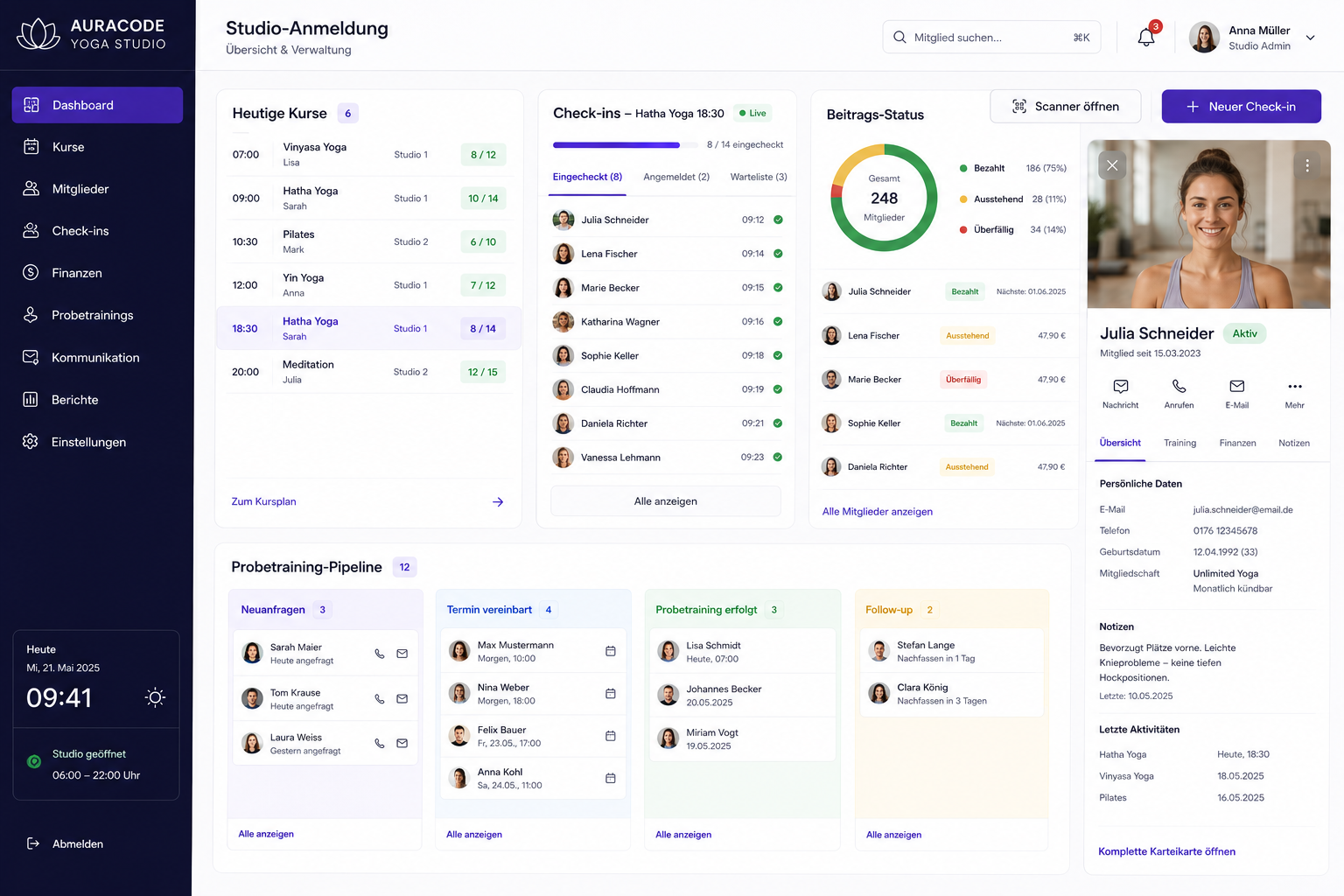This screenshot has height=896, width=1344.
Task: Select the 18:30 Hatha Yoga course row
Action: click(x=368, y=328)
